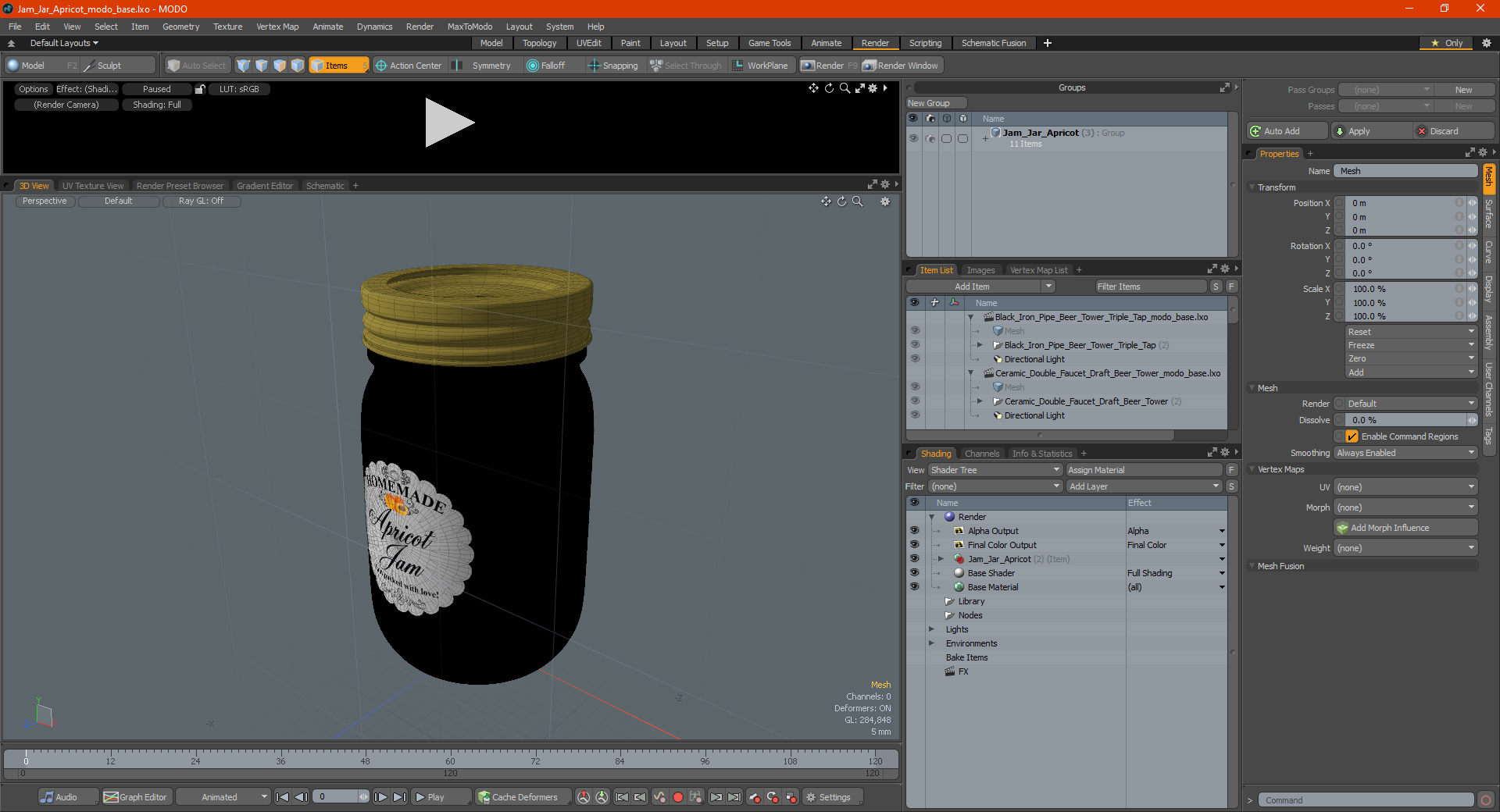Click the red record keyframe icon
The image size is (1500, 812).
click(678, 797)
